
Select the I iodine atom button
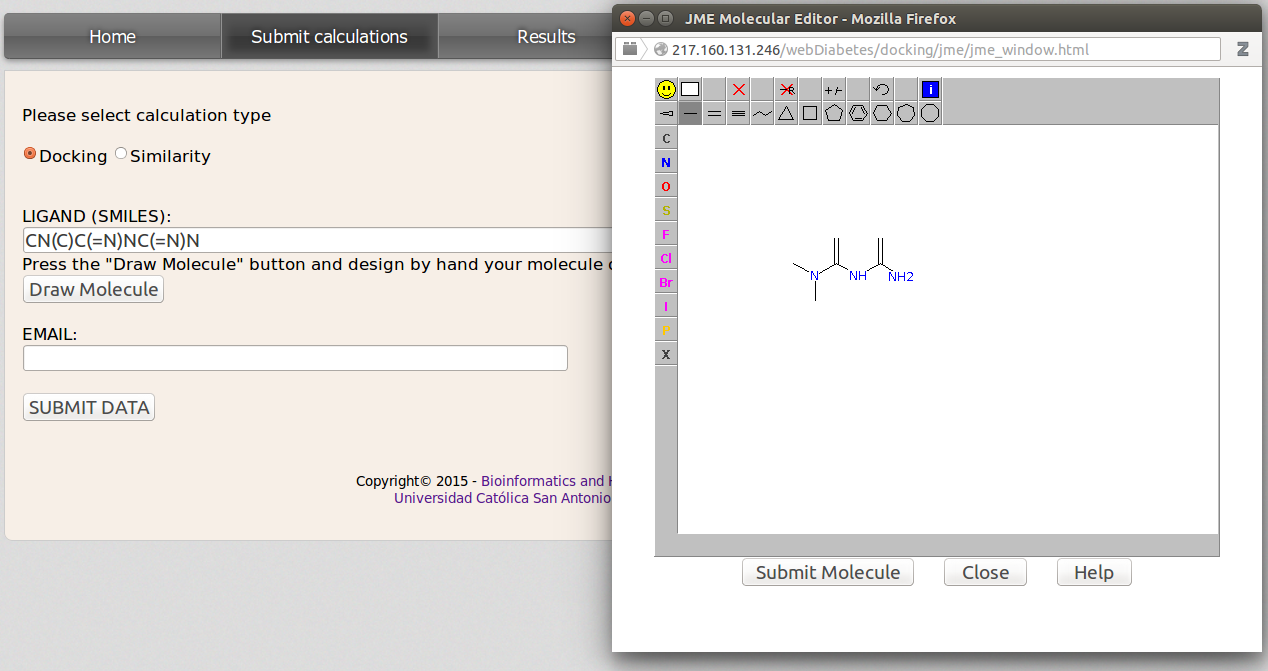[x=666, y=306]
